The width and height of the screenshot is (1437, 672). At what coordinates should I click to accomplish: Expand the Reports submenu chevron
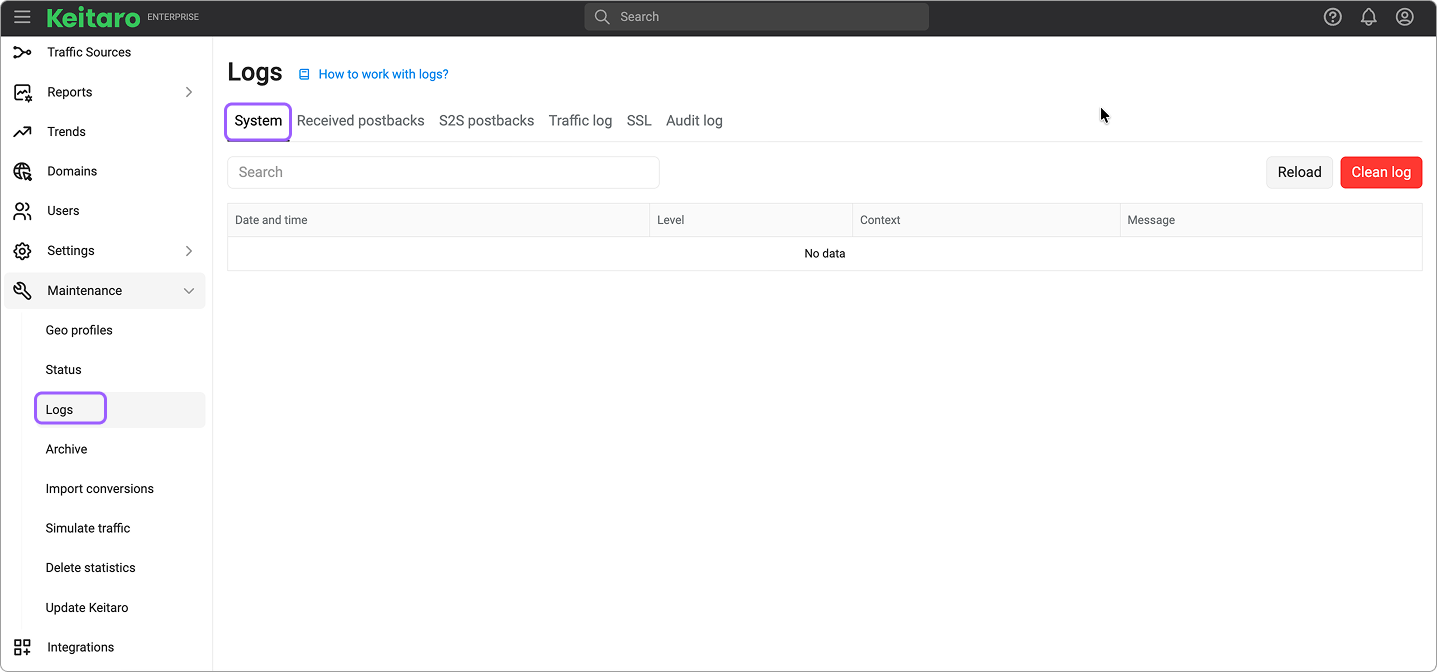[x=189, y=92]
